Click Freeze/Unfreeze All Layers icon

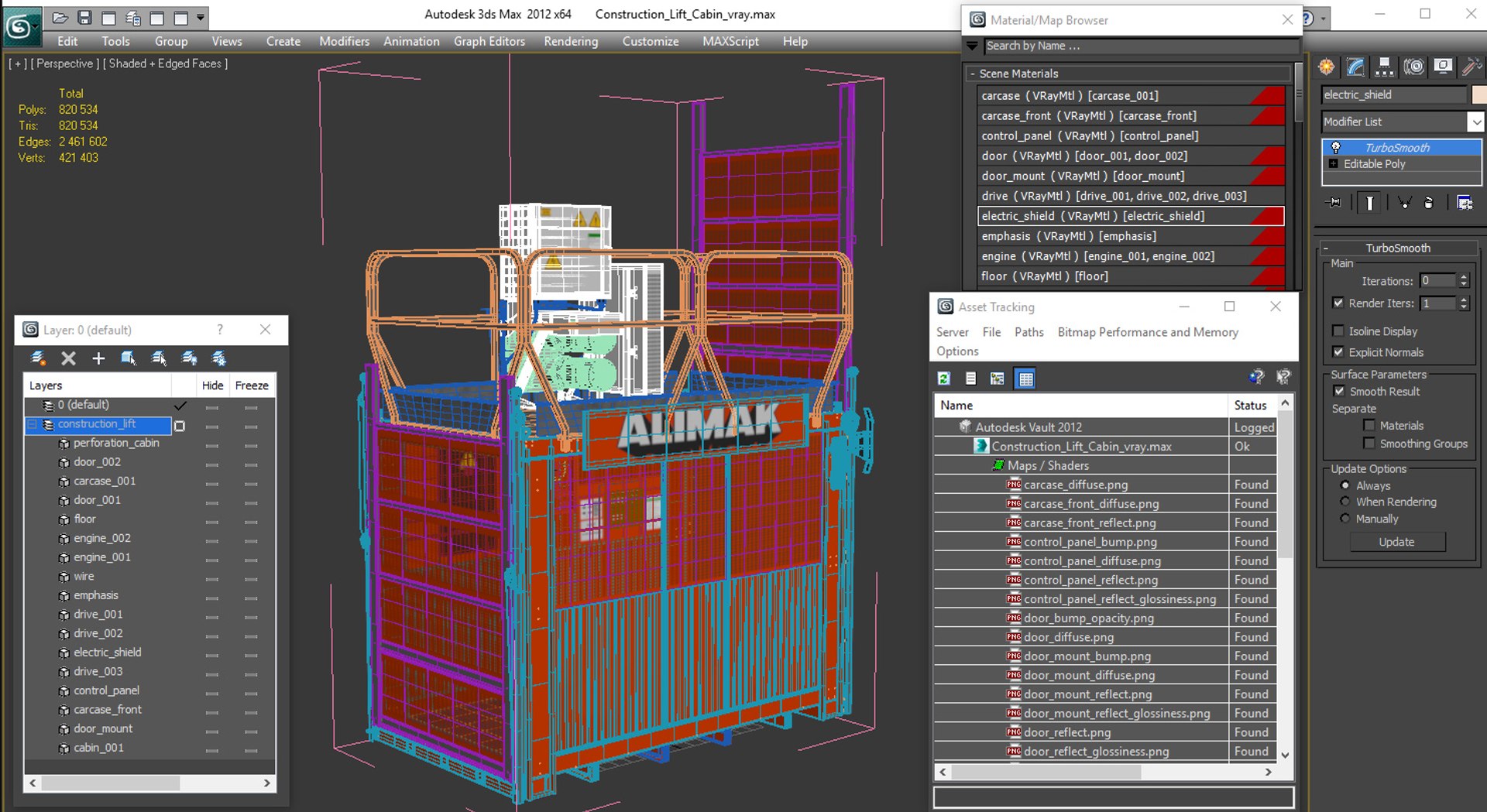(219, 358)
